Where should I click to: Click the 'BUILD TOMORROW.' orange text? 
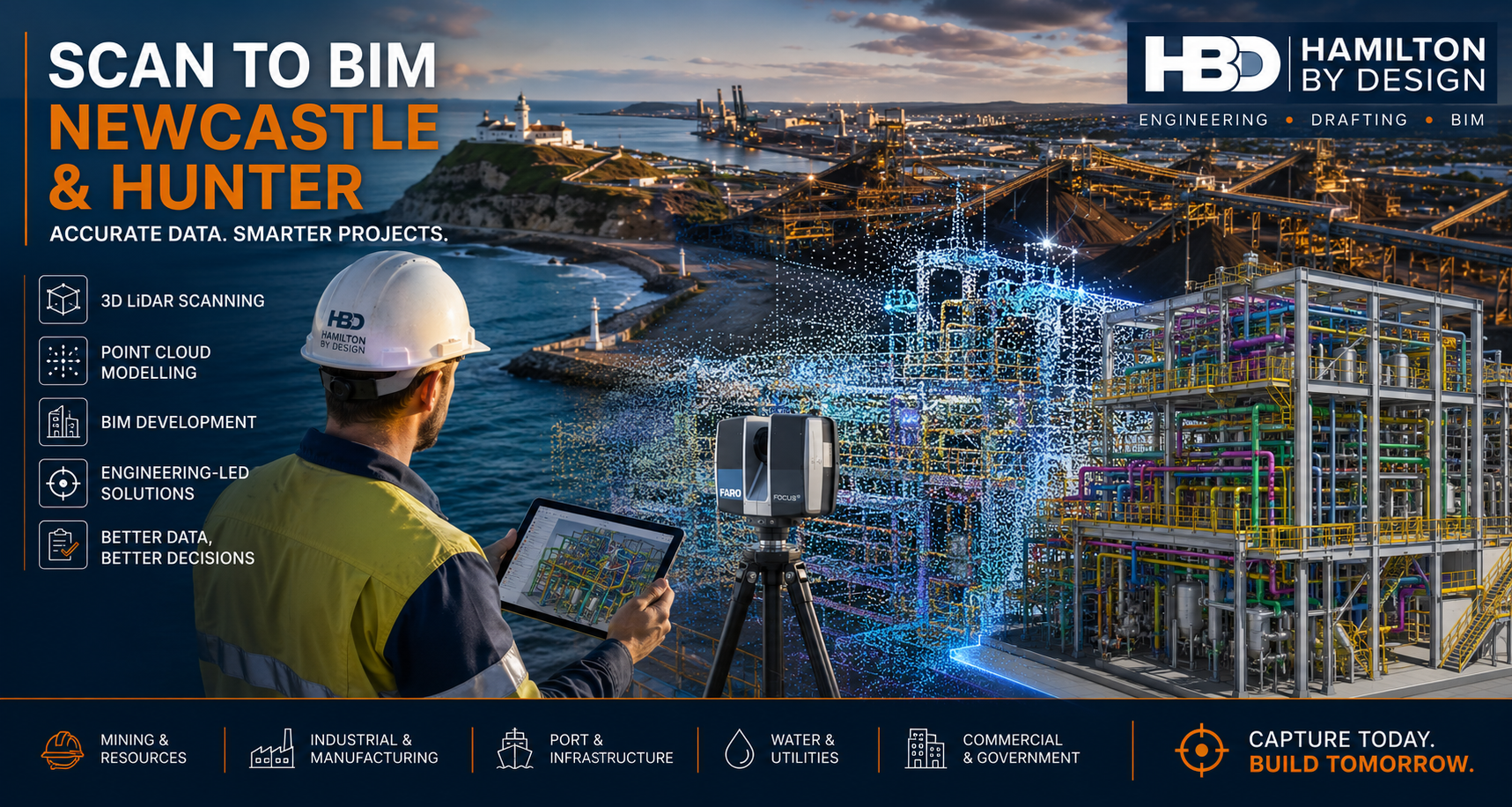[1361, 764]
